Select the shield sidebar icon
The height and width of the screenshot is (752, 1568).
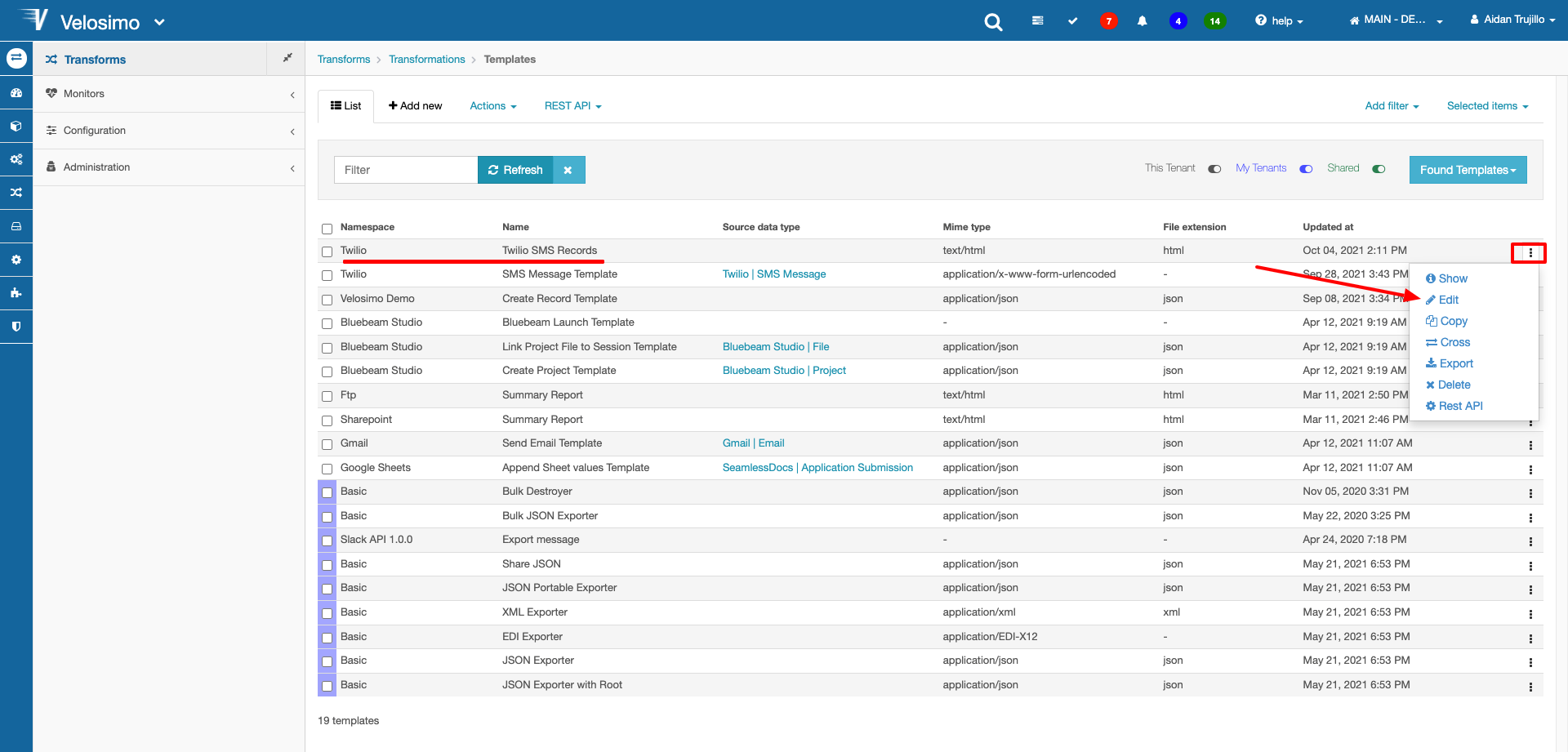point(16,327)
